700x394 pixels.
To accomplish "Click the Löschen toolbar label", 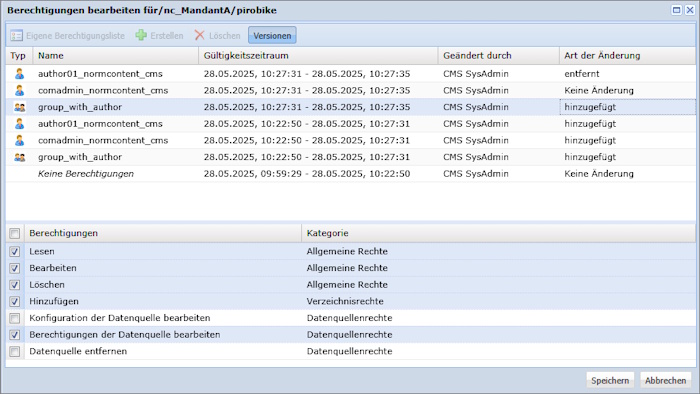I will point(225,36).
